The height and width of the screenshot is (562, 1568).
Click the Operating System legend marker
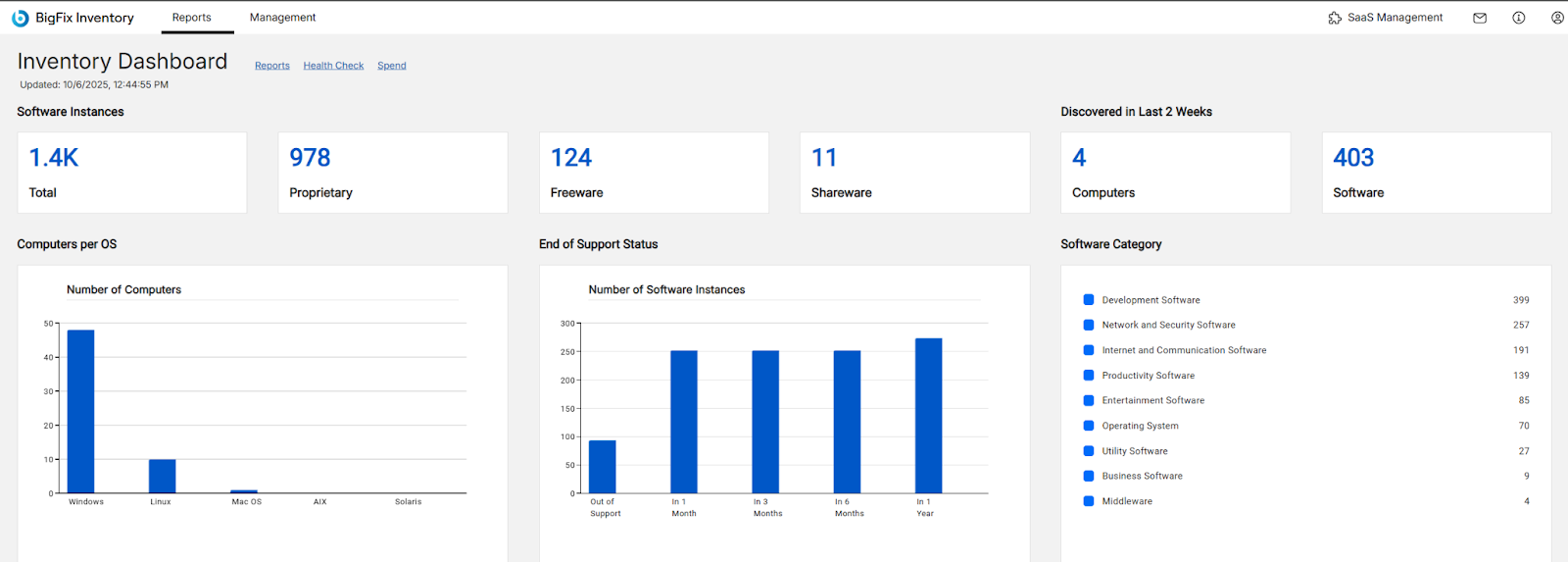(x=1088, y=426)
